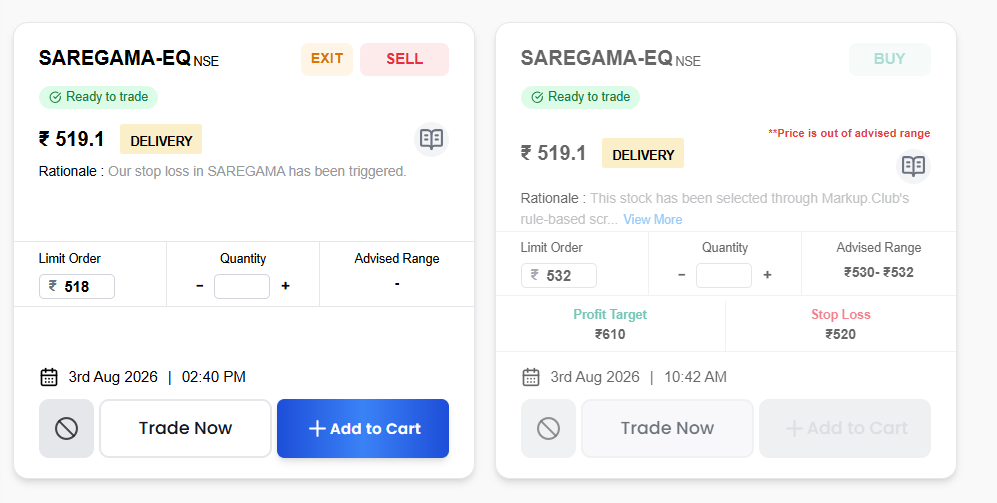Expand rationale with View More link
997x503 pixels.
(x=652, y=219)
